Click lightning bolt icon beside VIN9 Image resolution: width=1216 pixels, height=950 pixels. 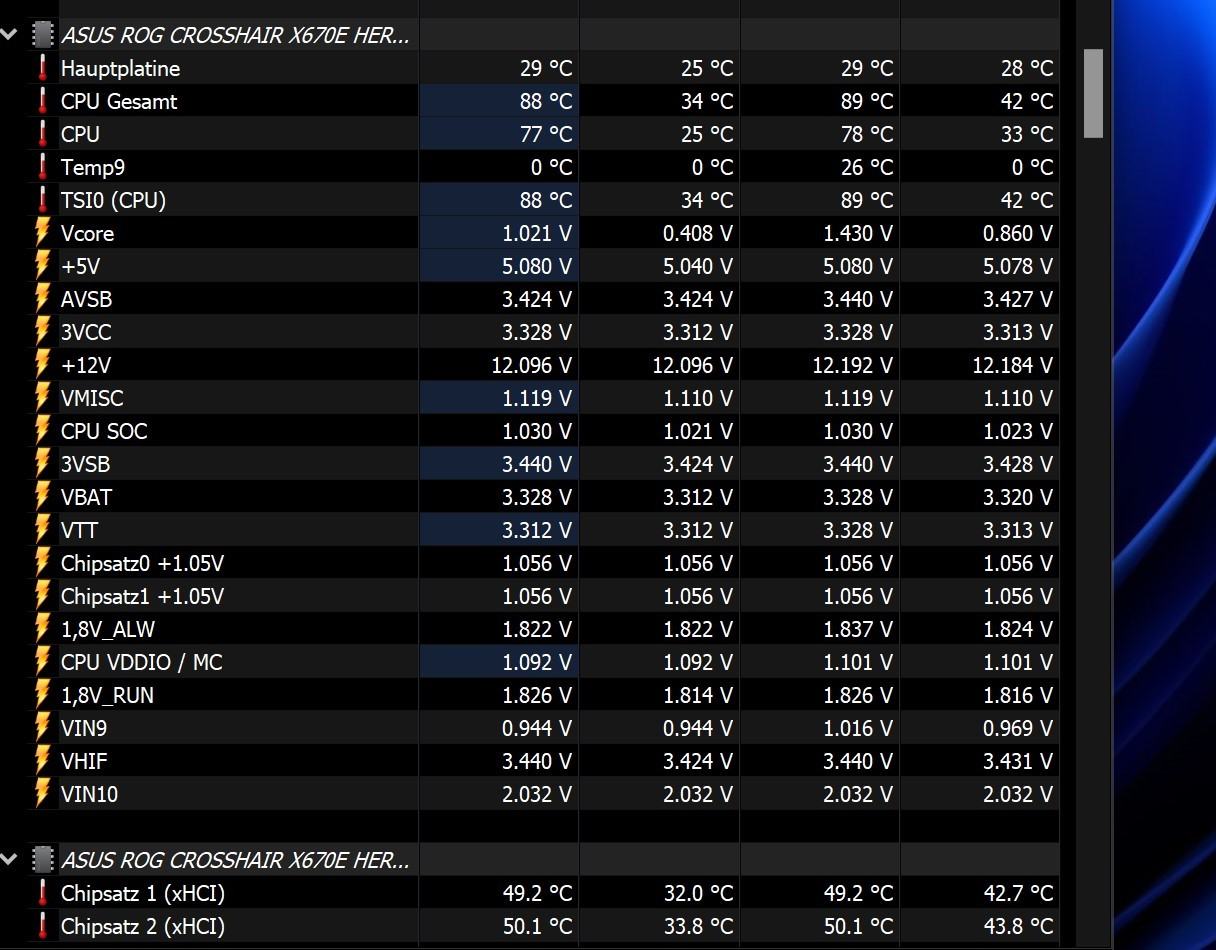pos(42,728)
